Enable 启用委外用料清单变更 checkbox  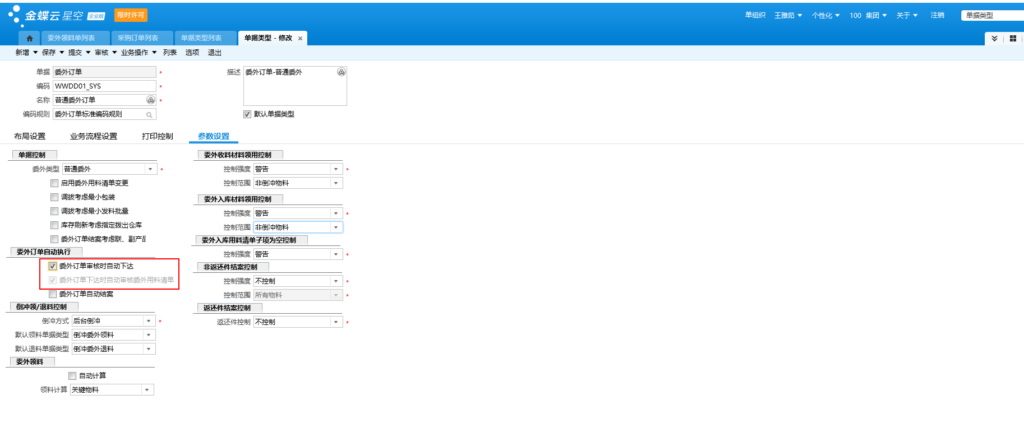pyautogui.click(x=53, y=183)
